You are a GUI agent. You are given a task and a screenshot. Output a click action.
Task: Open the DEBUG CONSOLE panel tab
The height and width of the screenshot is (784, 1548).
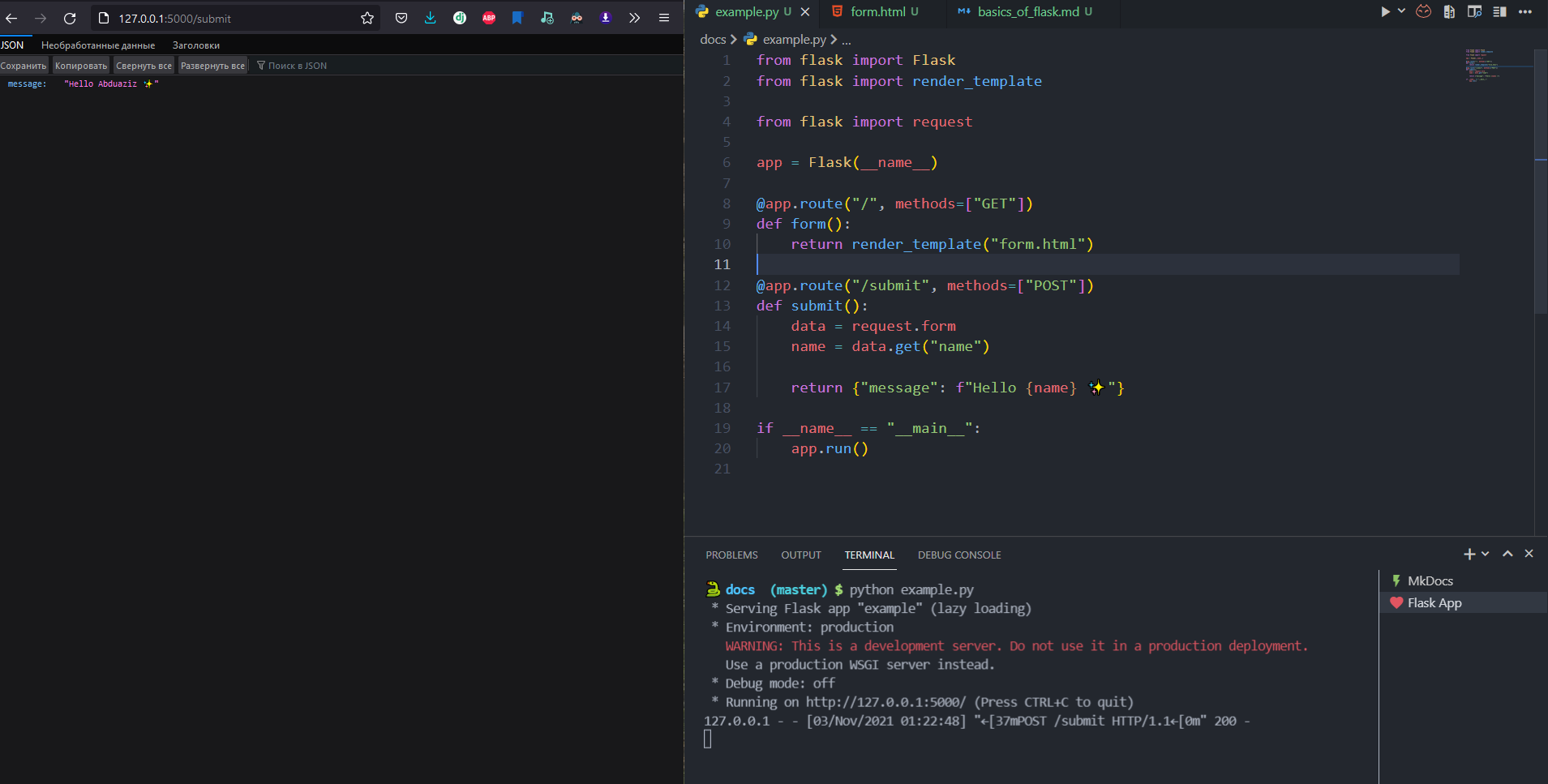pyautogui.click(x=959, y=555)
